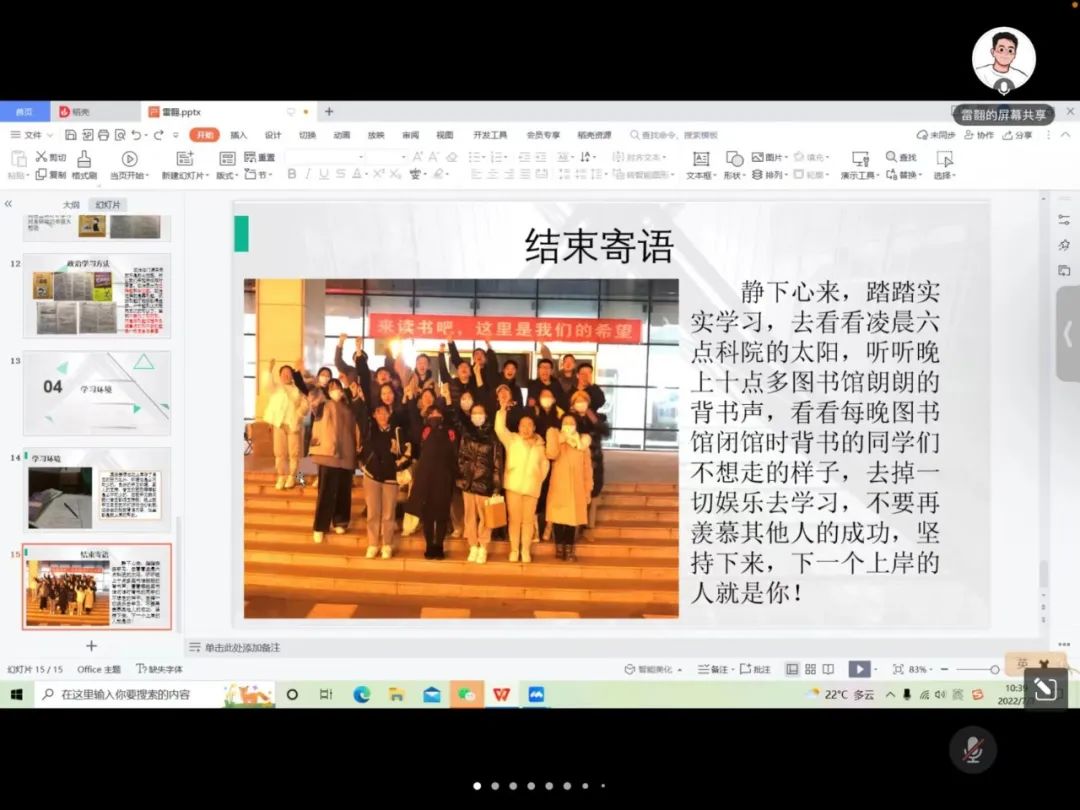1080x810 pixels.
Task: Insert a 文本框 text box
Action: pyautogui.click(x=701, y=165)
